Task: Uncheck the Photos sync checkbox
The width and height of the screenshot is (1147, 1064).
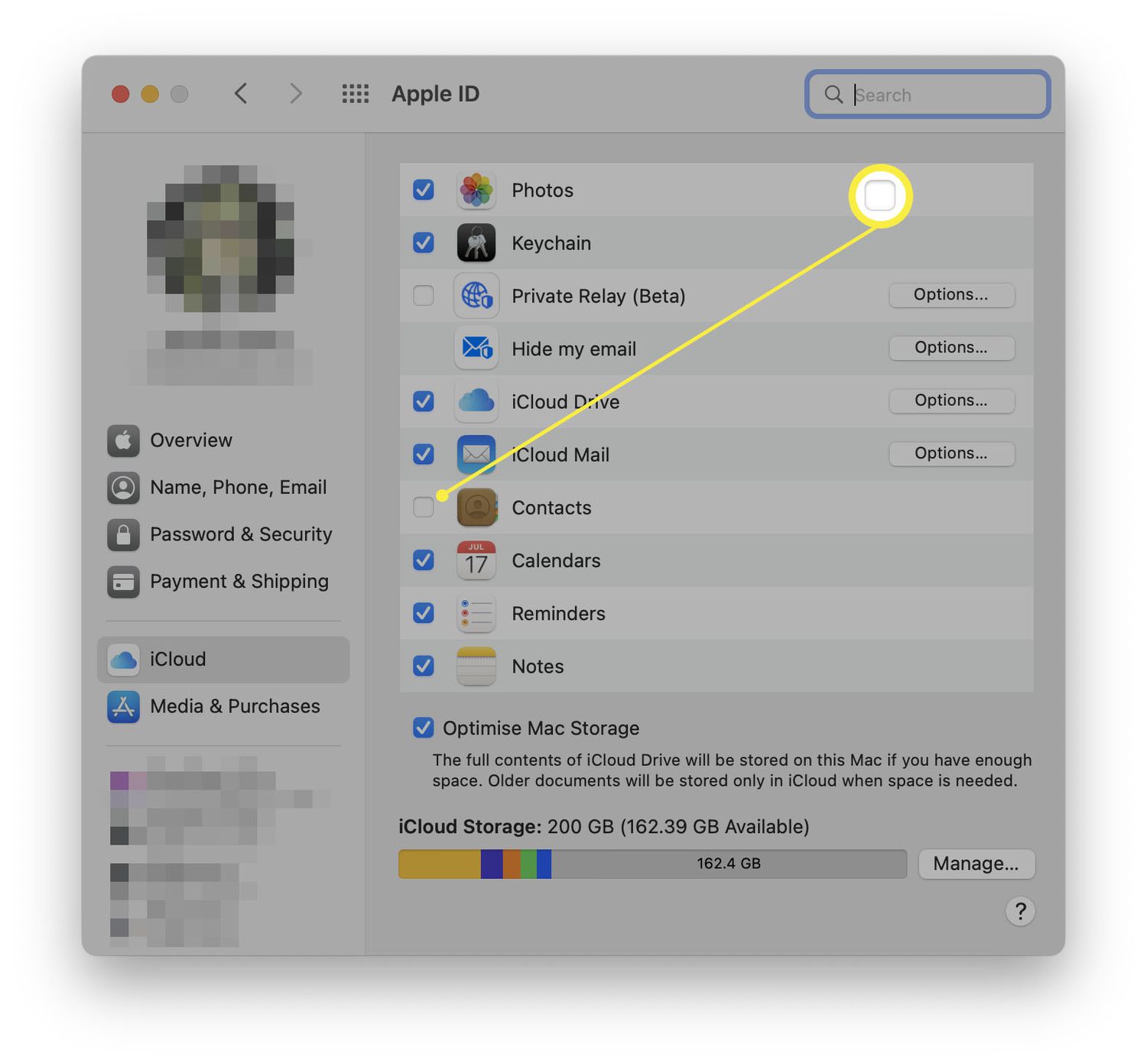Action: tap(423, 190)
